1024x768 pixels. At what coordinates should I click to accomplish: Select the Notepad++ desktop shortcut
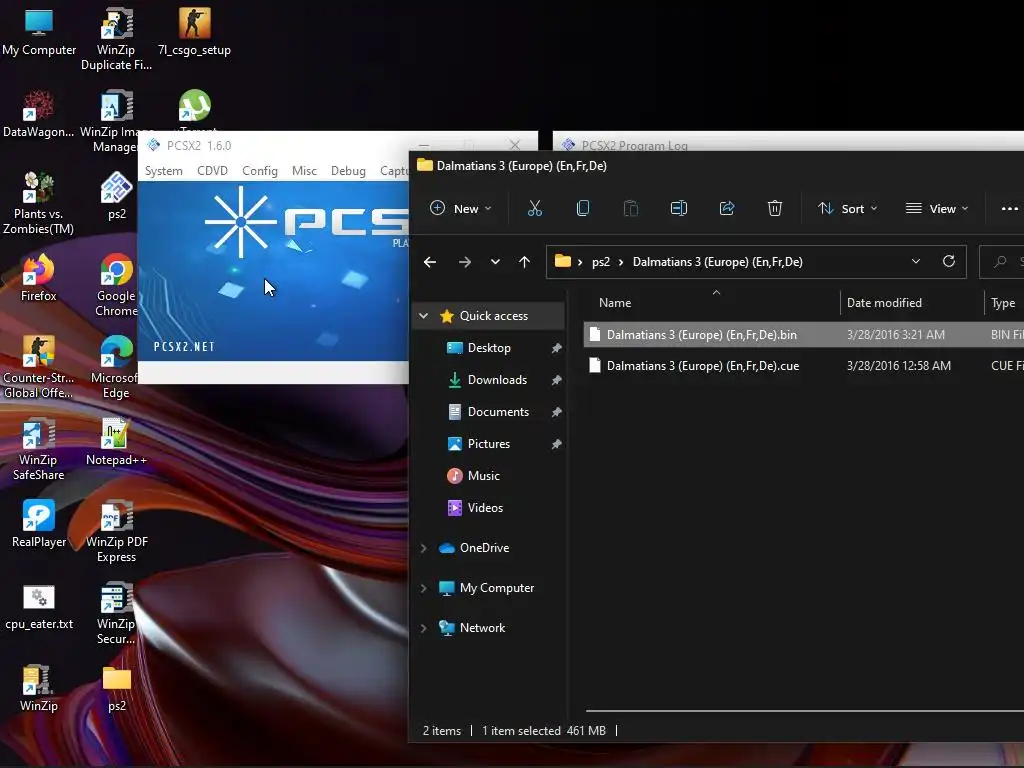[x=116, y=441]
